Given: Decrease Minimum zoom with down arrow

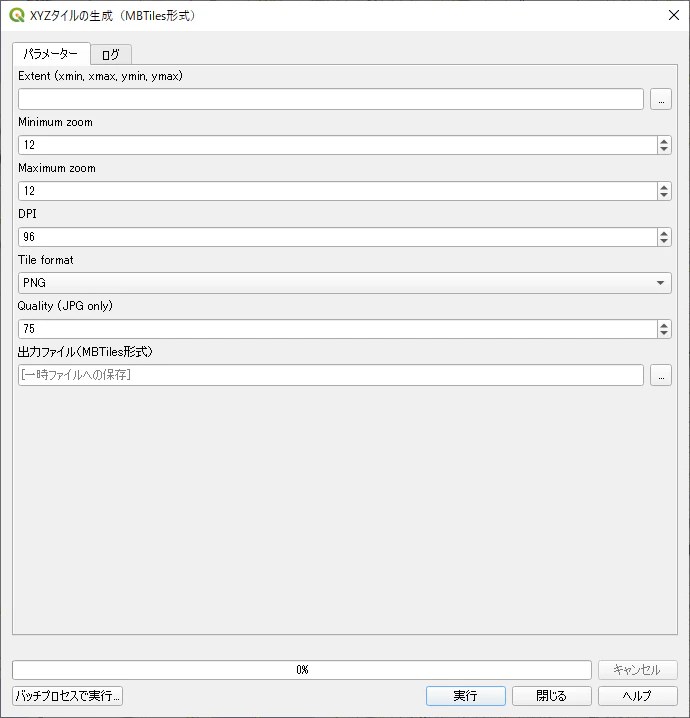Looking at the screenshot, I should (x=664, y=149).
